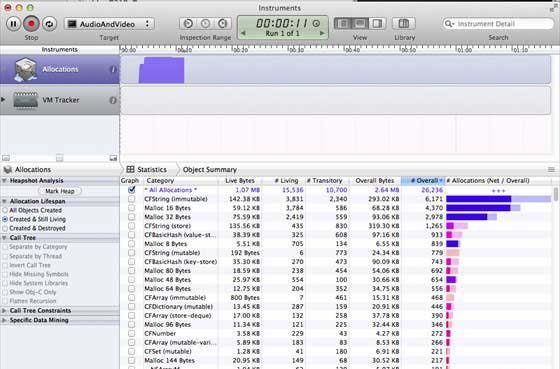Collapse the Allocation Lifespan section
The width and height of the screenshot is (560, 369).
click(x=4, y=201)
